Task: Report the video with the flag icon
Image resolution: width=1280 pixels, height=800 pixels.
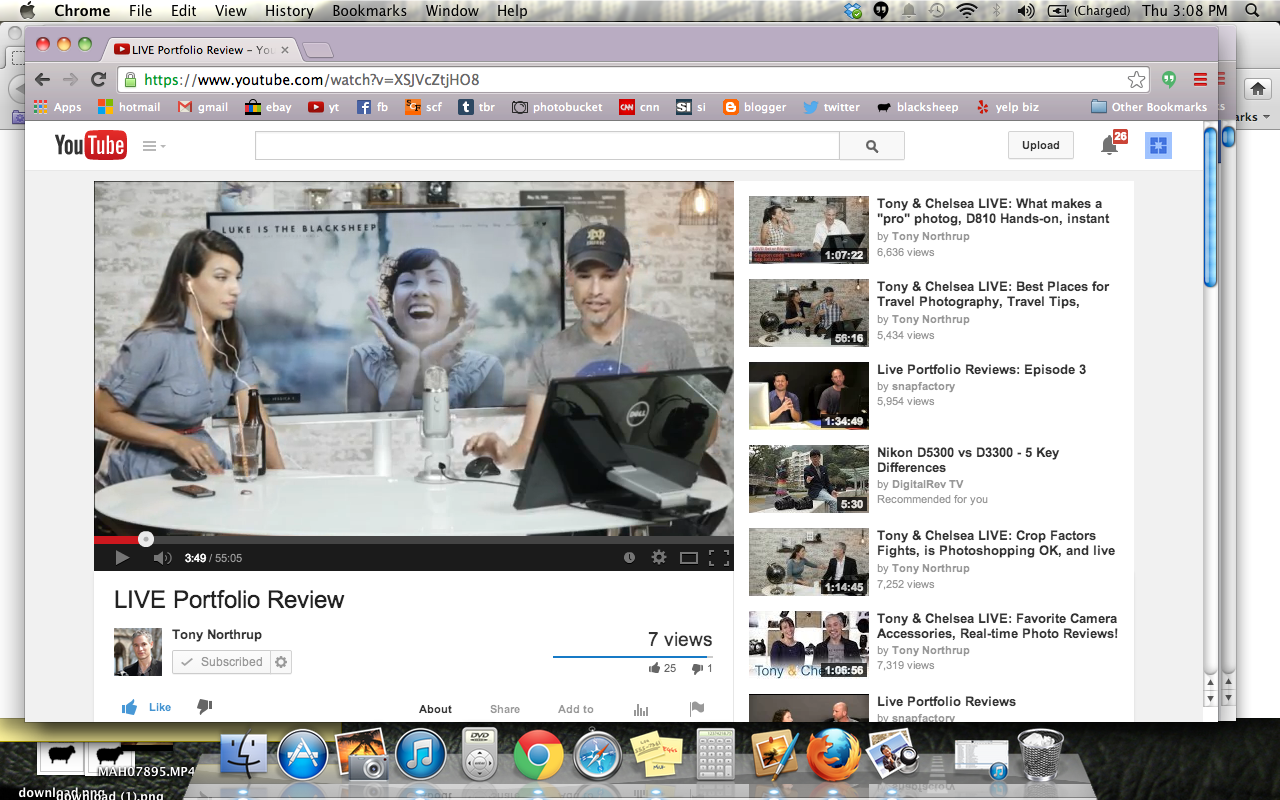Action: (697, 709)
